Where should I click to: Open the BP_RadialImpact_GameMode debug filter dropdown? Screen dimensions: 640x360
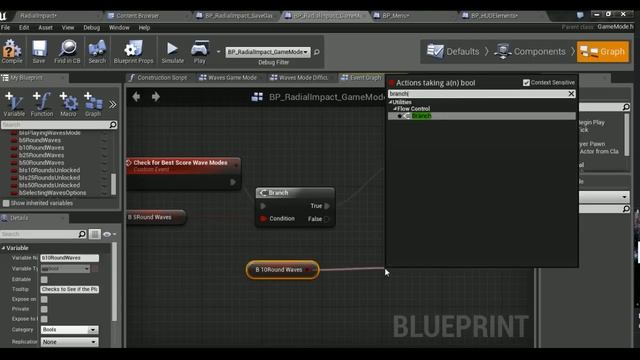(268, 52)
